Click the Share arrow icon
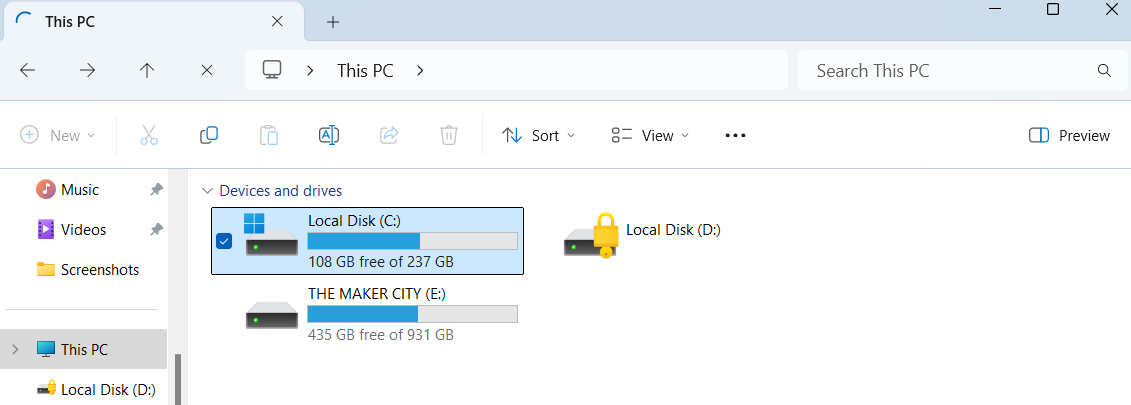Image resolution: width=1131 pixels, height=405 pixels. tap(389, 135)
